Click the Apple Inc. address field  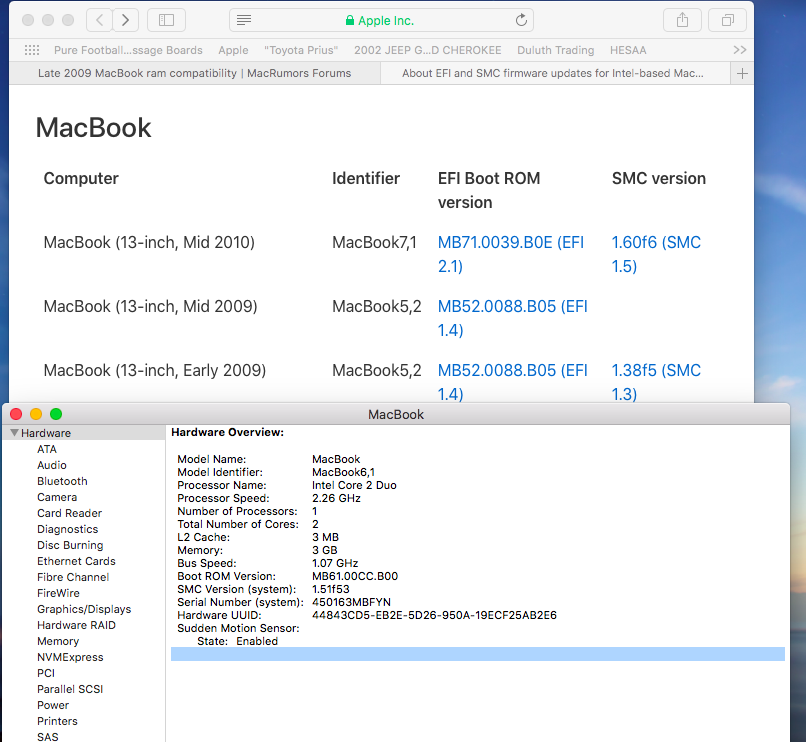click(x=381, y=20)
